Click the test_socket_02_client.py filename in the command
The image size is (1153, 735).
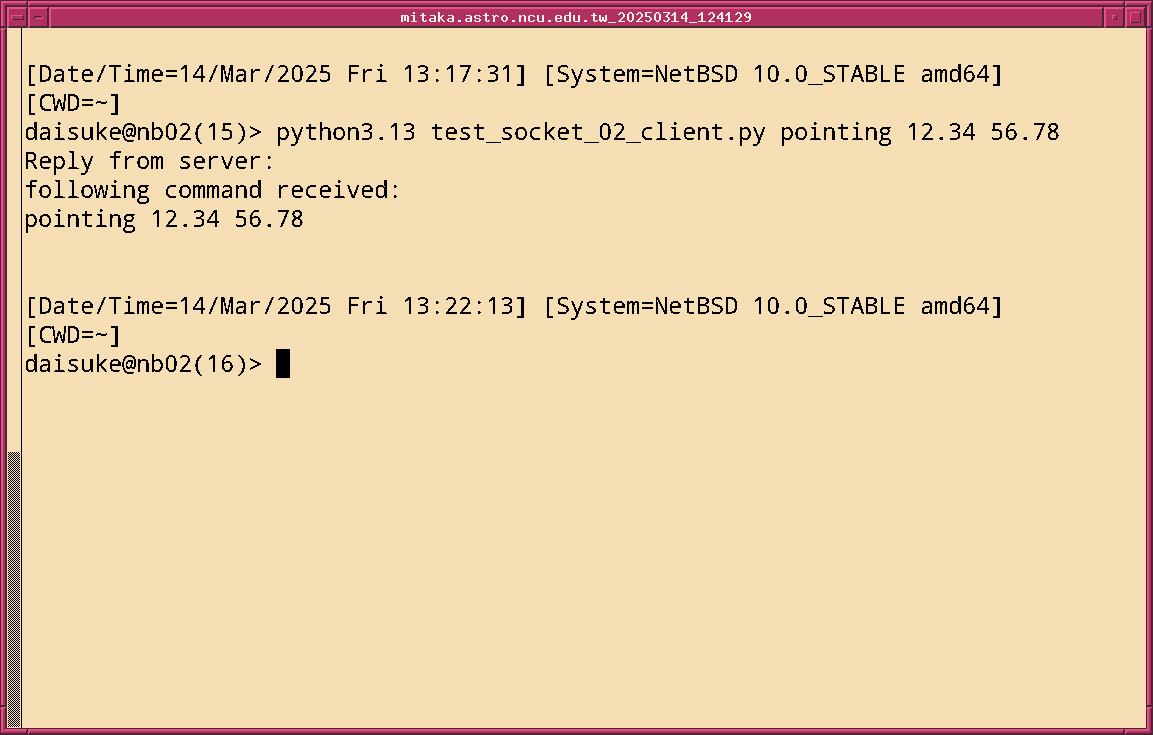click(598, 132)
